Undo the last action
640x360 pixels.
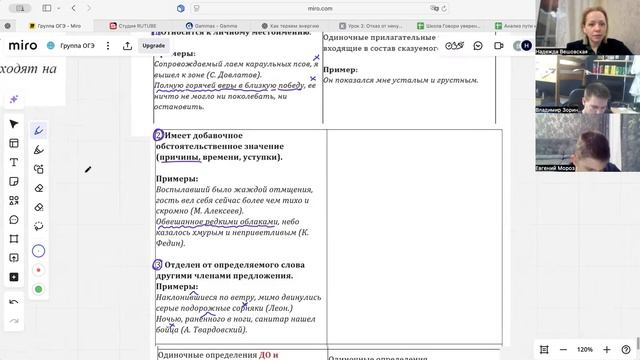[14, 302]
